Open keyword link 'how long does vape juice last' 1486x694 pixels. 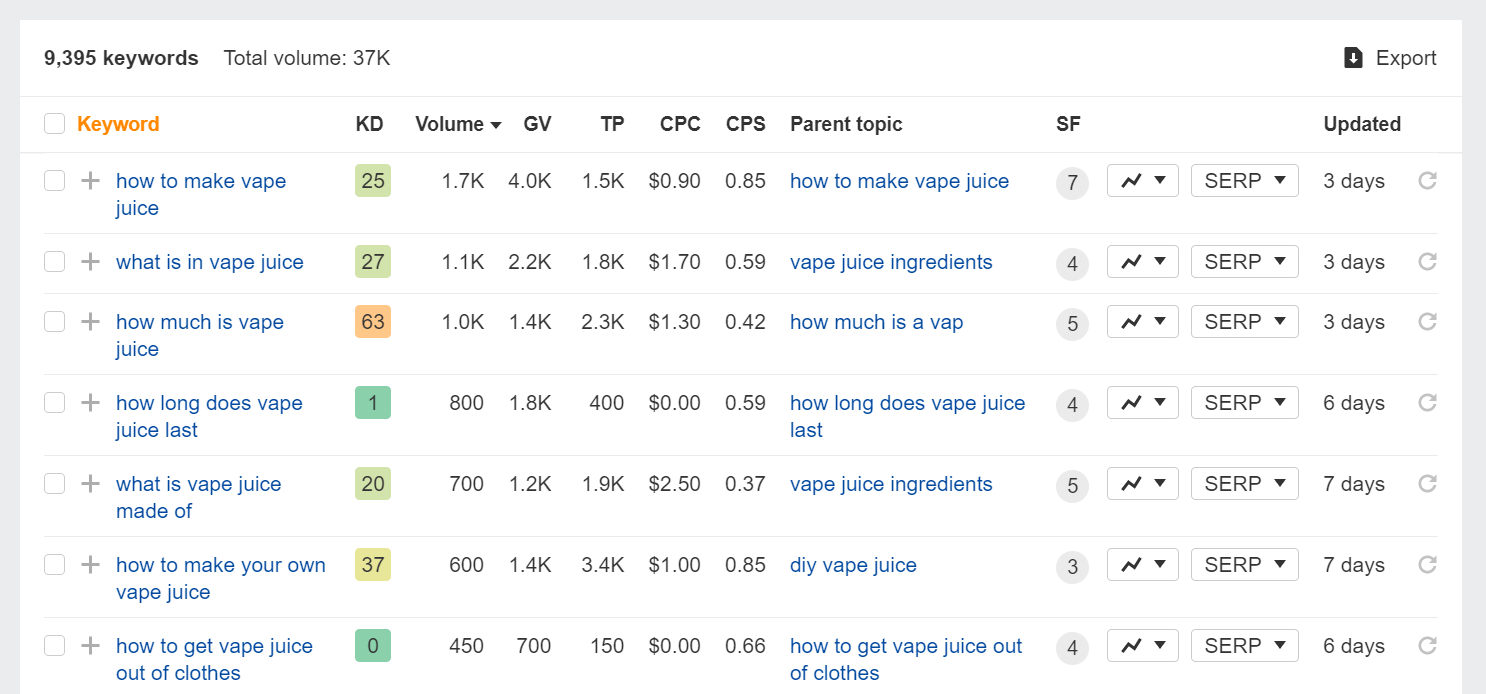pyautogui.click(x=209, y=416)
